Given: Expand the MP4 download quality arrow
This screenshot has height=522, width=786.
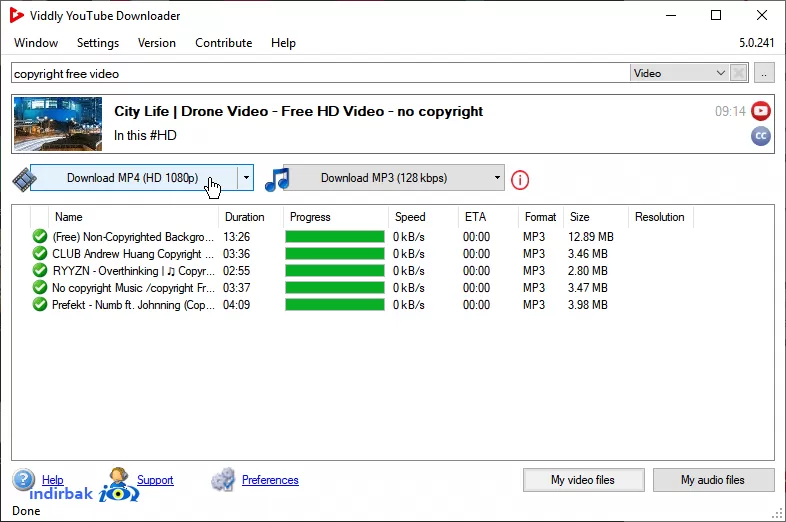Looking at the screenshot, I should click(x=246, y=178).
